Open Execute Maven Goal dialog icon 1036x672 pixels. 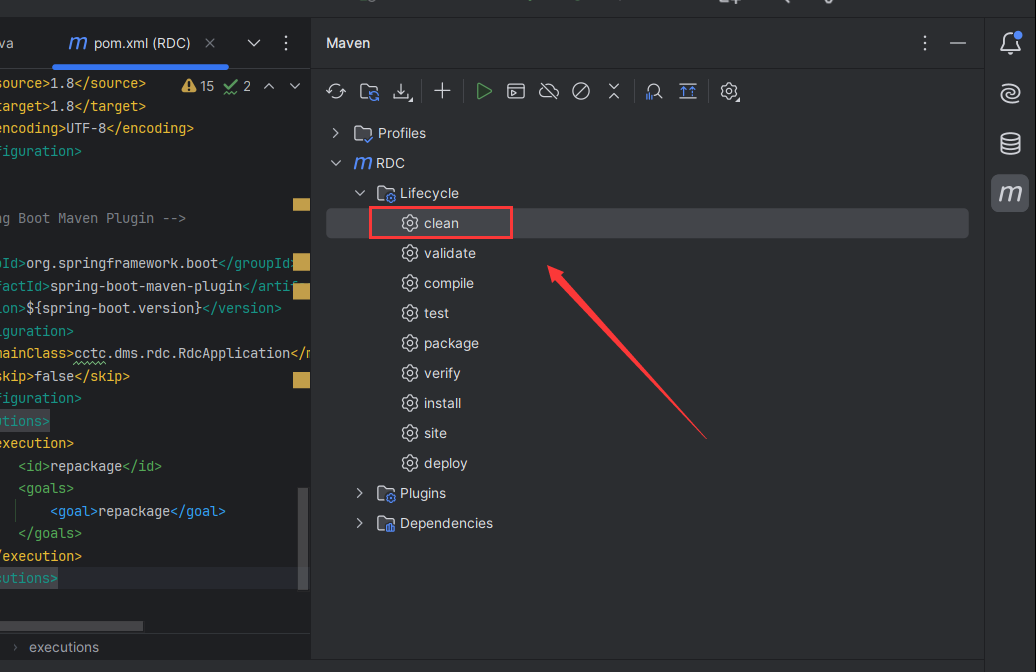tap(516, 92)
